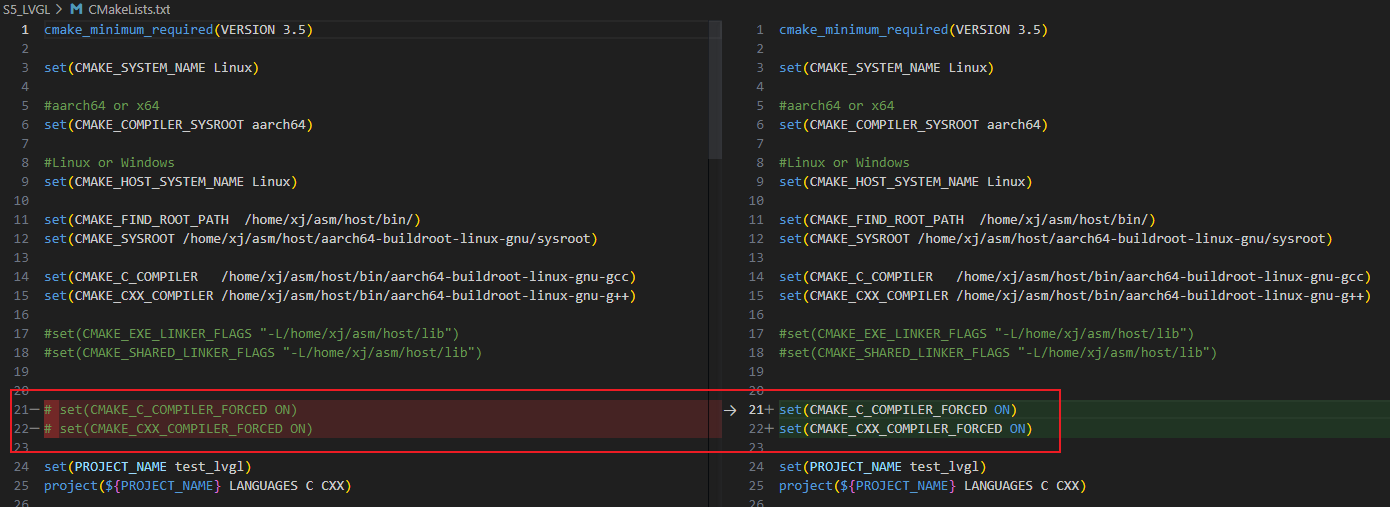Click the removed CMAKE_C_COMPILER_FORCED line in left pane

(x=178, y=410)
